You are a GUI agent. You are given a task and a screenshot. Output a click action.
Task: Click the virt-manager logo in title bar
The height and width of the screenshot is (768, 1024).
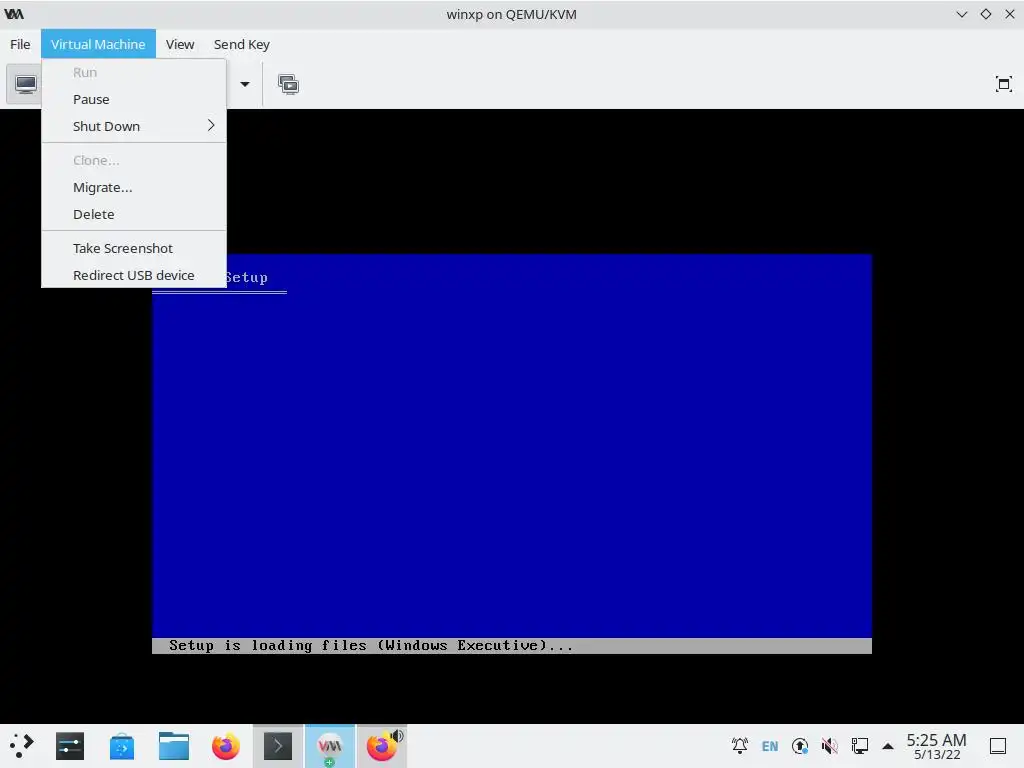click(x=14, y=14)
